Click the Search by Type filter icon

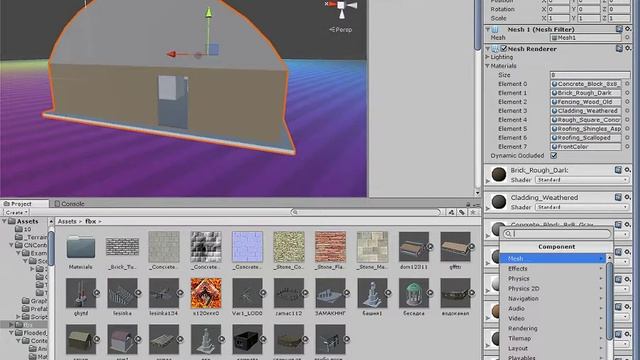[451, 212]
